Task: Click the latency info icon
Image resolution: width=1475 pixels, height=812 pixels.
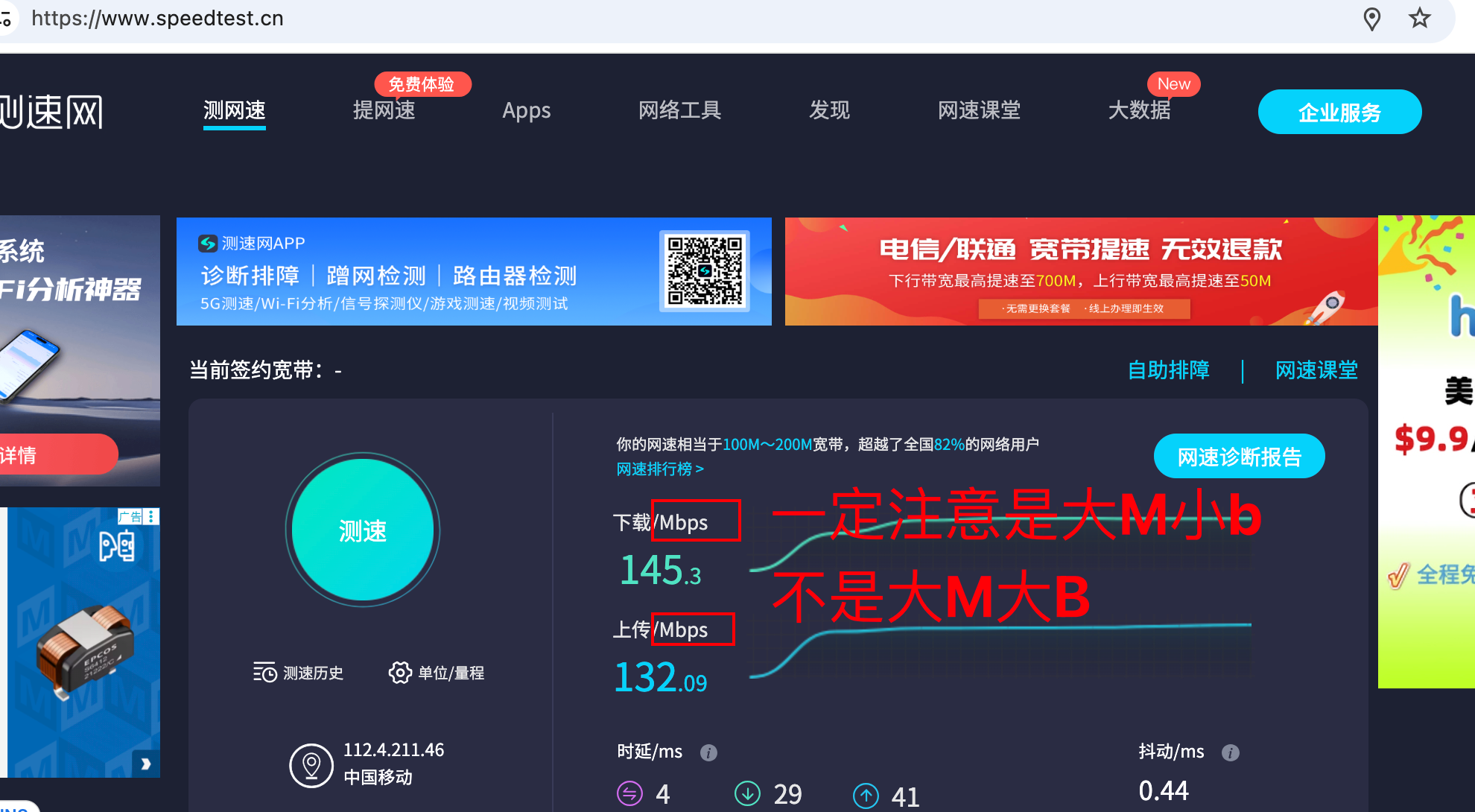Action: (x=708, y=752)
